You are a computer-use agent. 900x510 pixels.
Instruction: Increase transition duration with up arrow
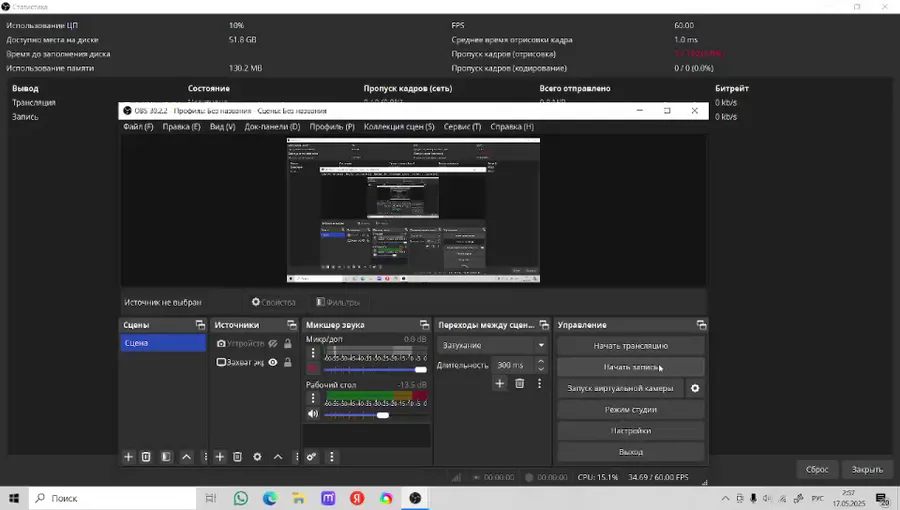point(540,361)
